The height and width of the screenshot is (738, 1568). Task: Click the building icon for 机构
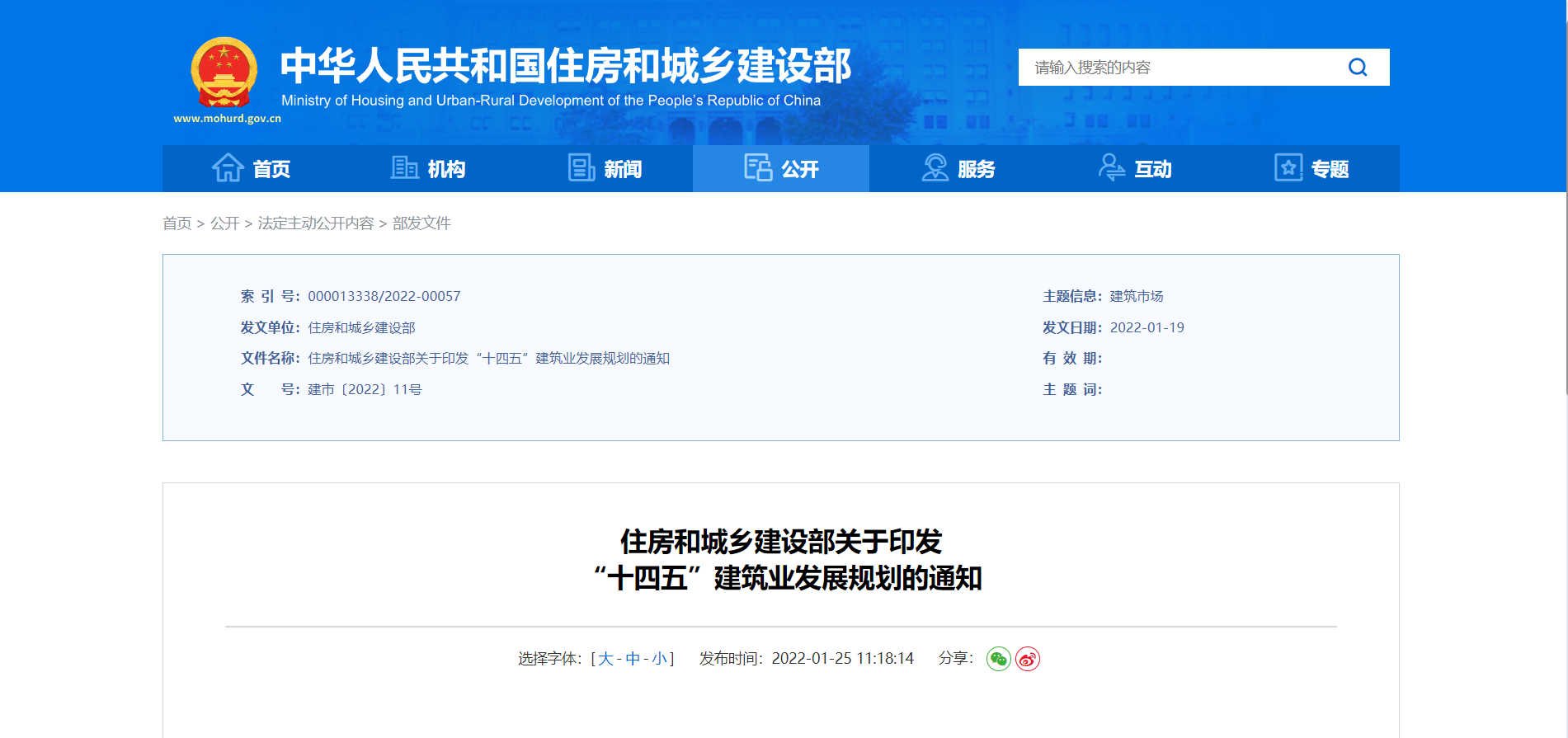click(x=404, y=168)
